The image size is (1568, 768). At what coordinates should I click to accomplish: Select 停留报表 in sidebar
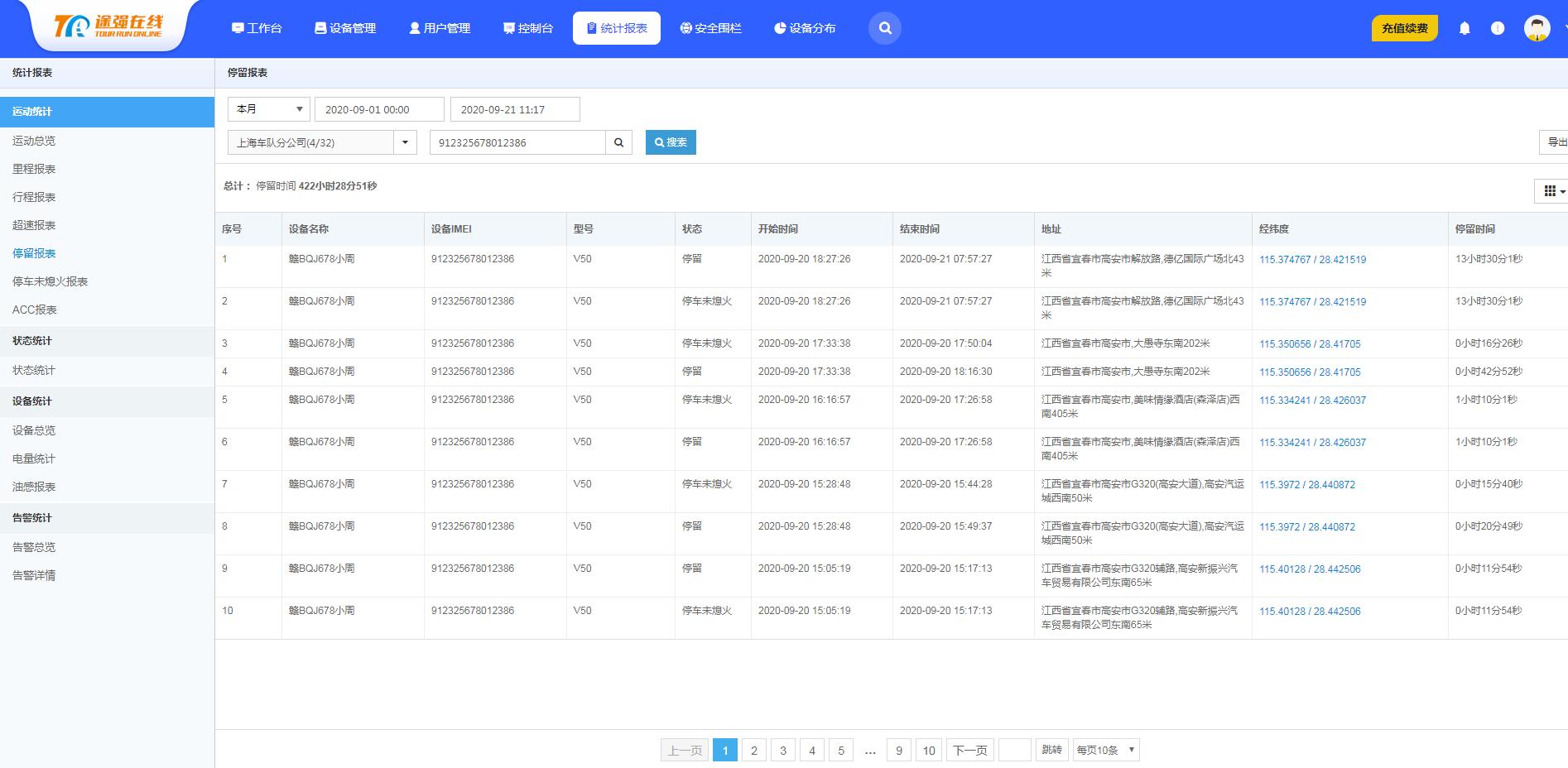[x=34, y=253]
